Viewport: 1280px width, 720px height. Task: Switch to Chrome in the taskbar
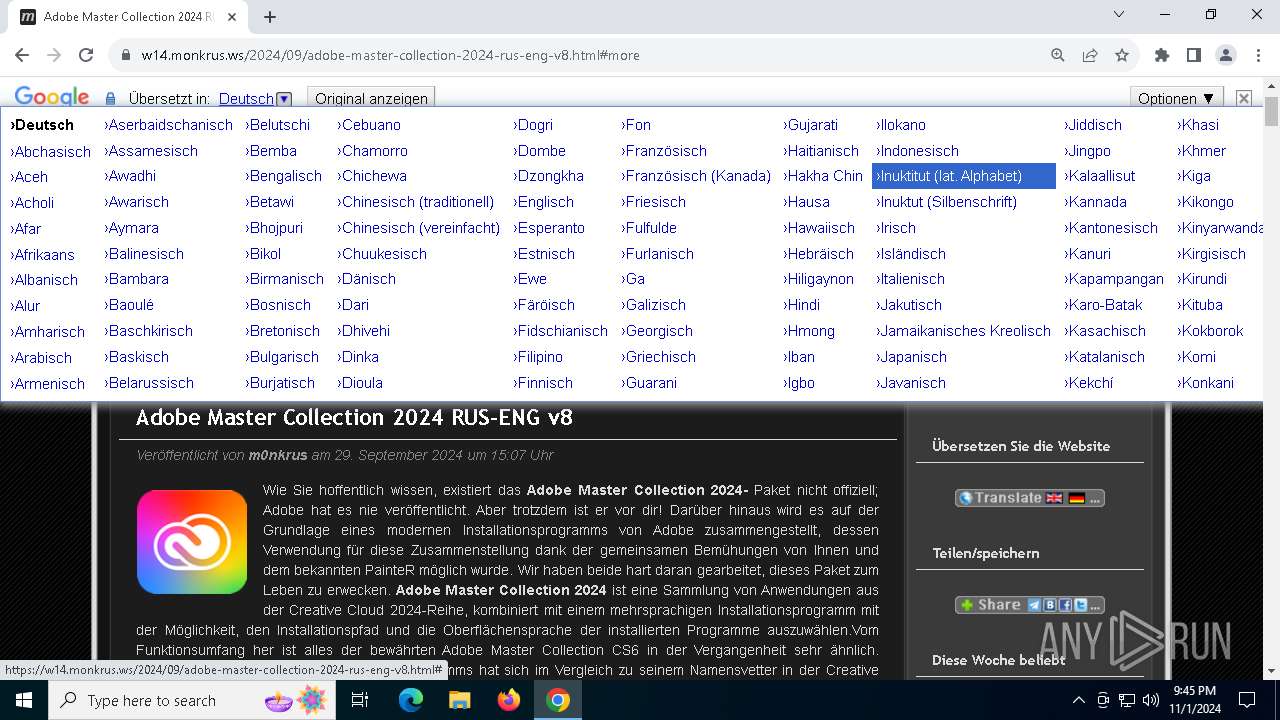[558, 700]
